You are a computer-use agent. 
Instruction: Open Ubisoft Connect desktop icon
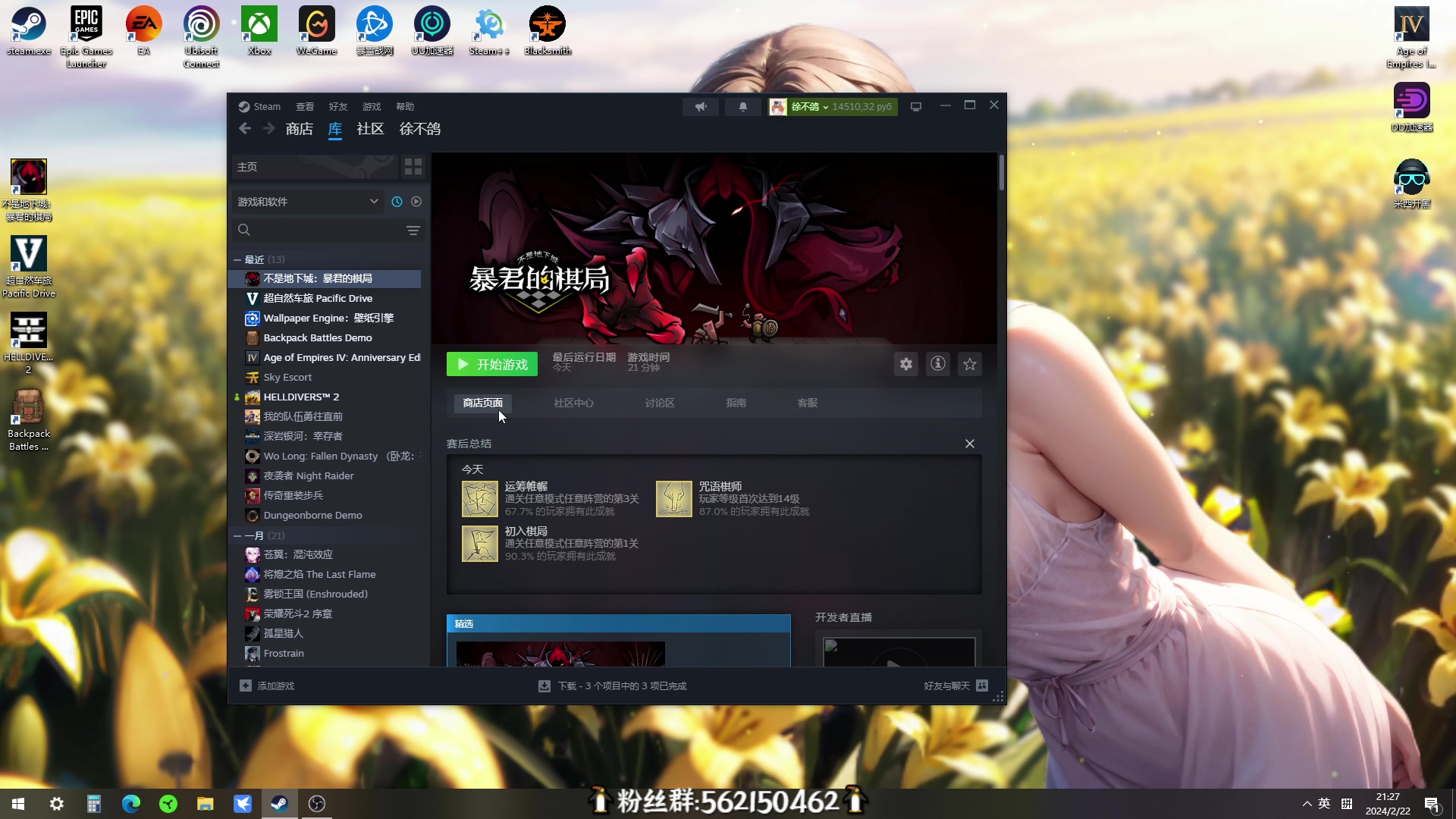[202, 36]
